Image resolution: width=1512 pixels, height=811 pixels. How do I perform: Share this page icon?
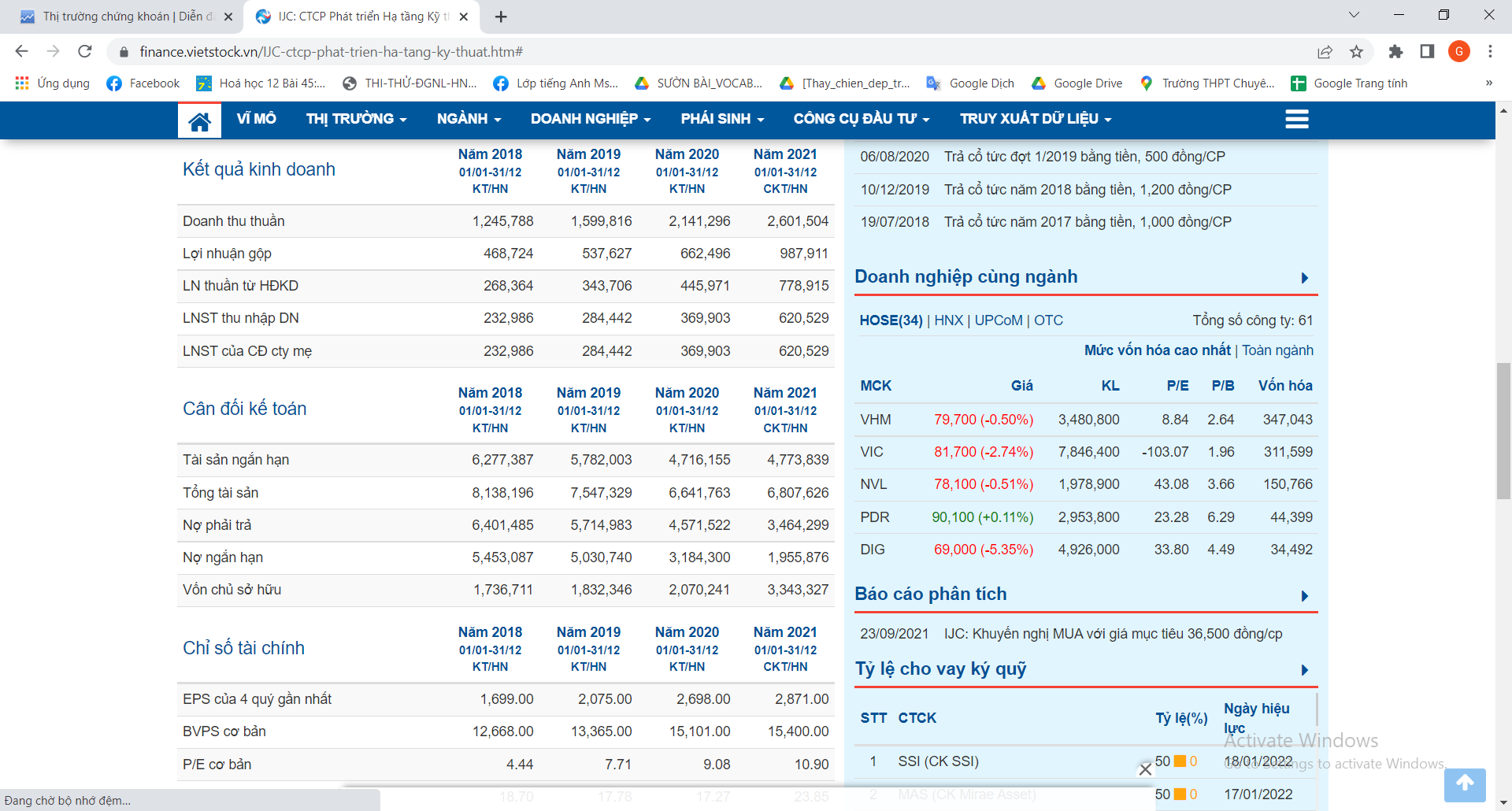(x=1325, y=52)
